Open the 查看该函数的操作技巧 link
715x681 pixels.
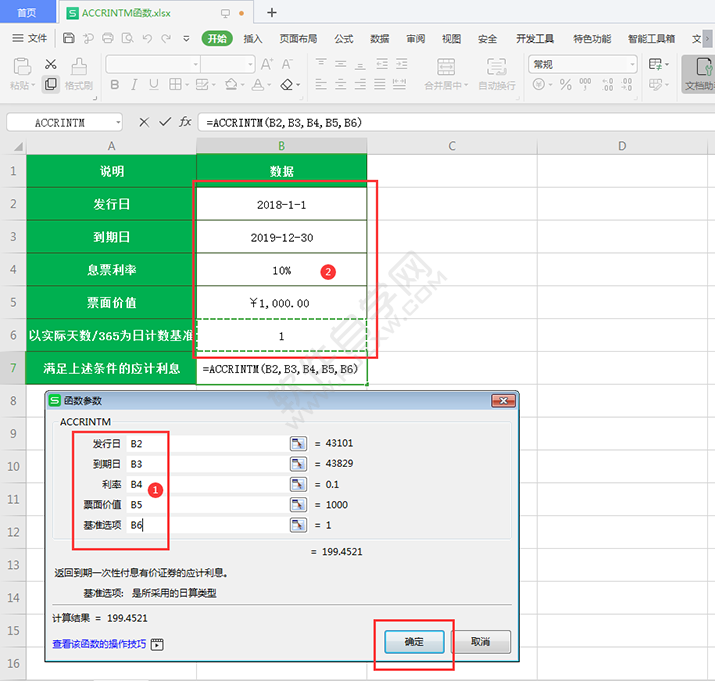pos(99,644)
